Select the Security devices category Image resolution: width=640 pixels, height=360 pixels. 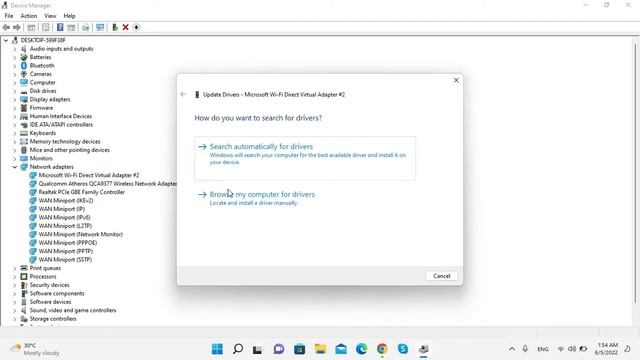tap(49, 285)
